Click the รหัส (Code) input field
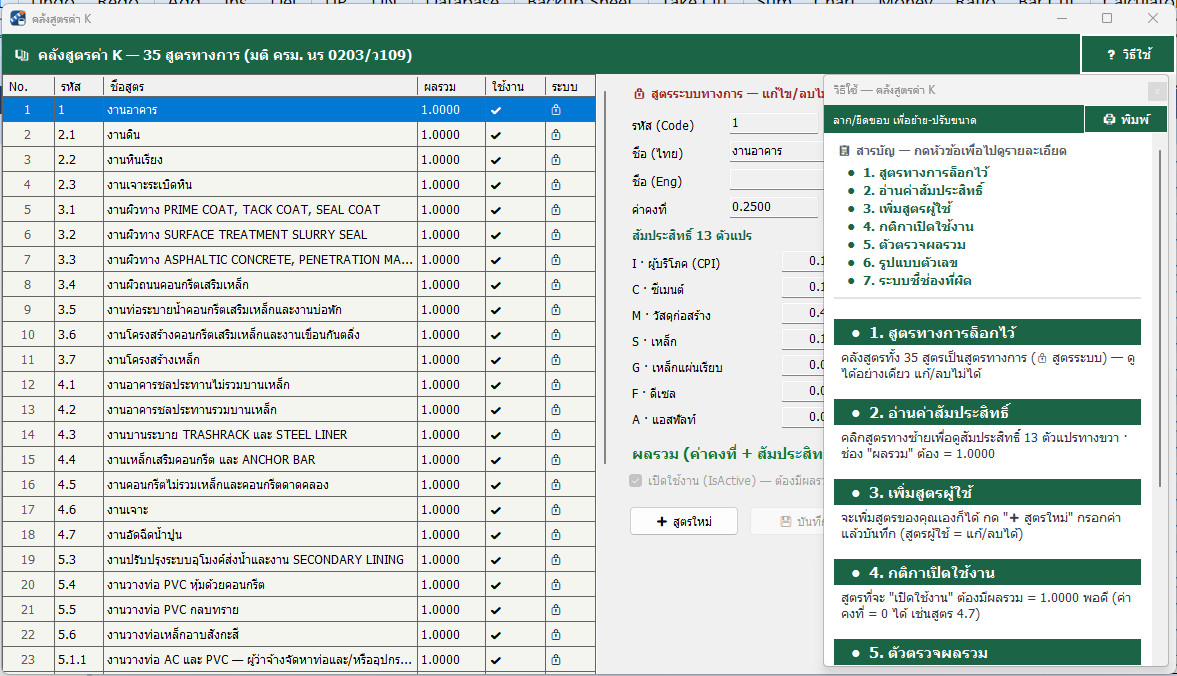This screenshot has width=1177, height=676. click(774, 123)
